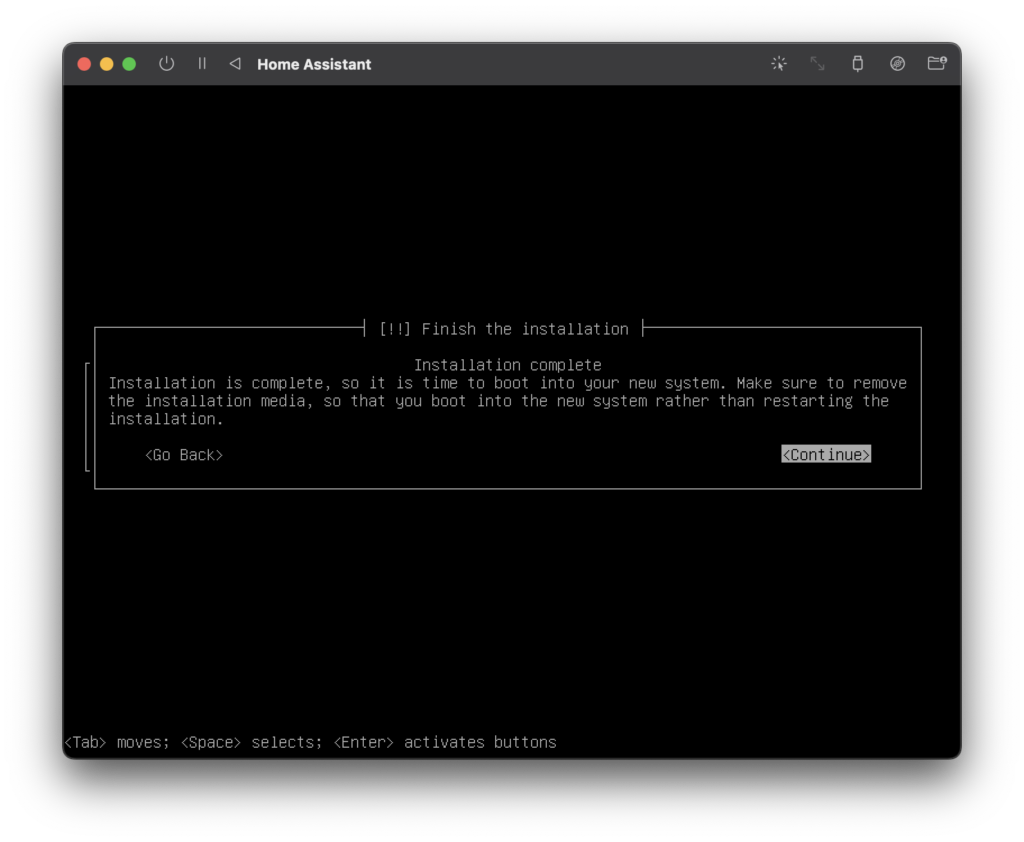Minimize the window with yellow button
The height and width of the screenshot is (842, 1024).
(106, 64)
